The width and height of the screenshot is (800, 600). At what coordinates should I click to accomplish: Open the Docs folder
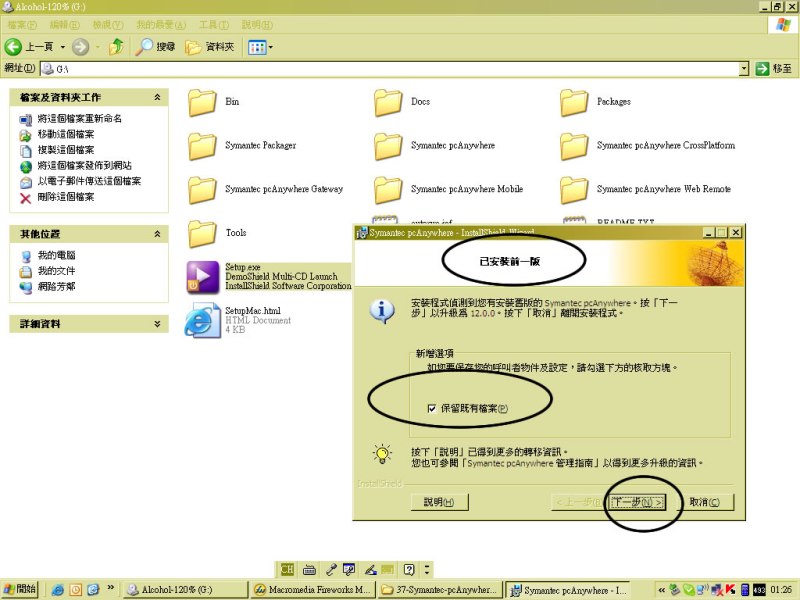click(x=388, y=103)
